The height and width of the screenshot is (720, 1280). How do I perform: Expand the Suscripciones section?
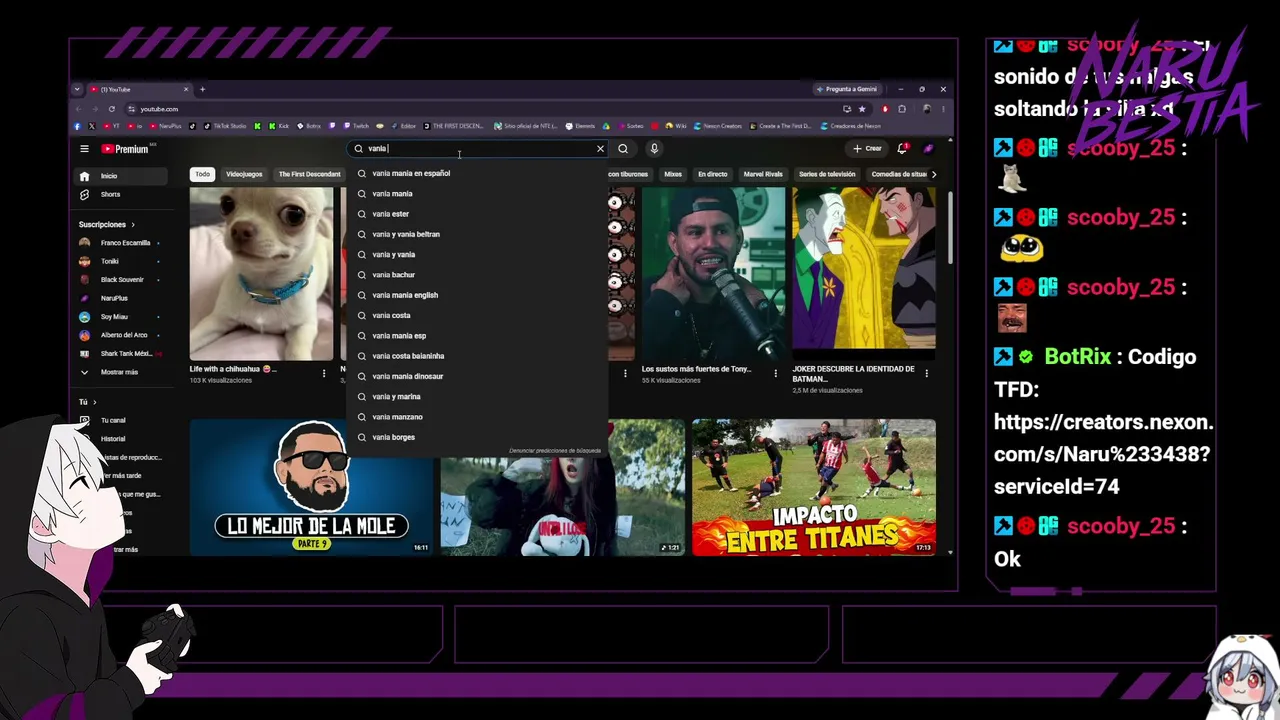pos(107,225)
